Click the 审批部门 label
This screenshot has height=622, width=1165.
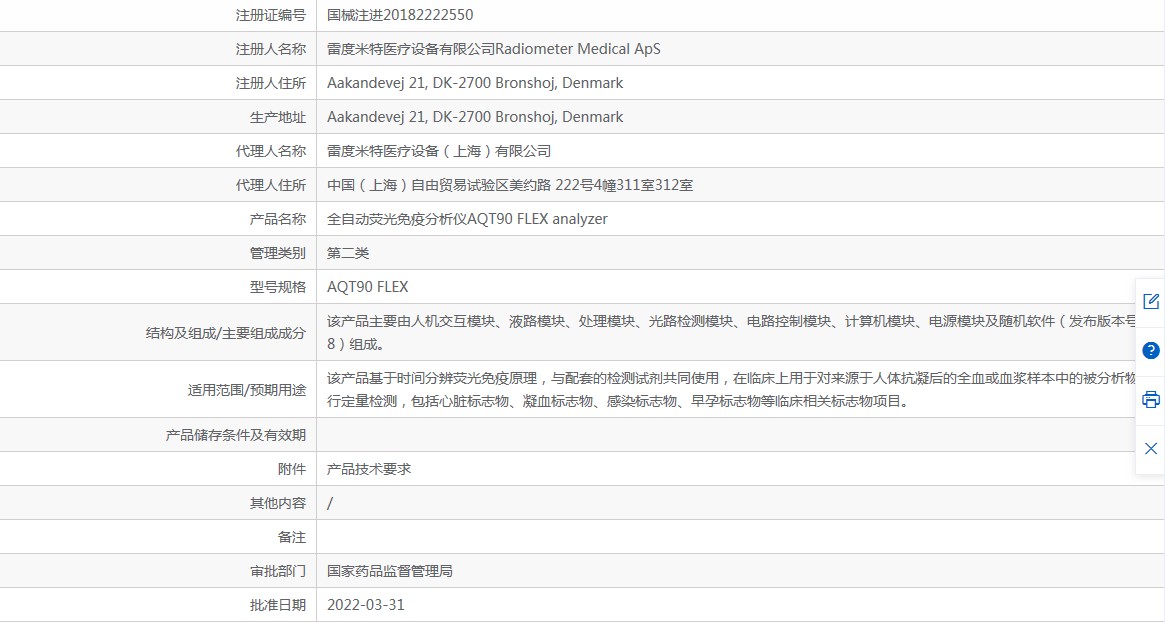[278, 571]
